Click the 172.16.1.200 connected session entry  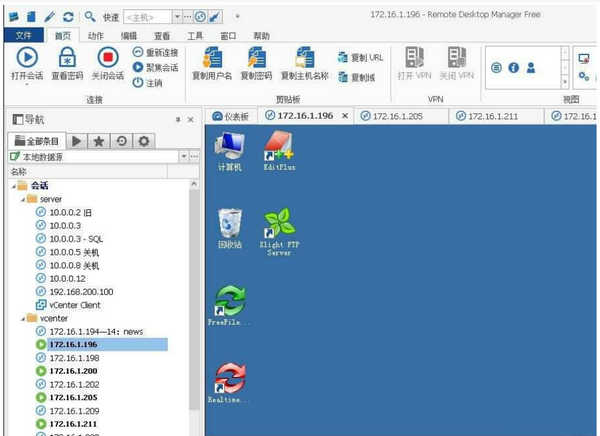click(x=67, y=371)
